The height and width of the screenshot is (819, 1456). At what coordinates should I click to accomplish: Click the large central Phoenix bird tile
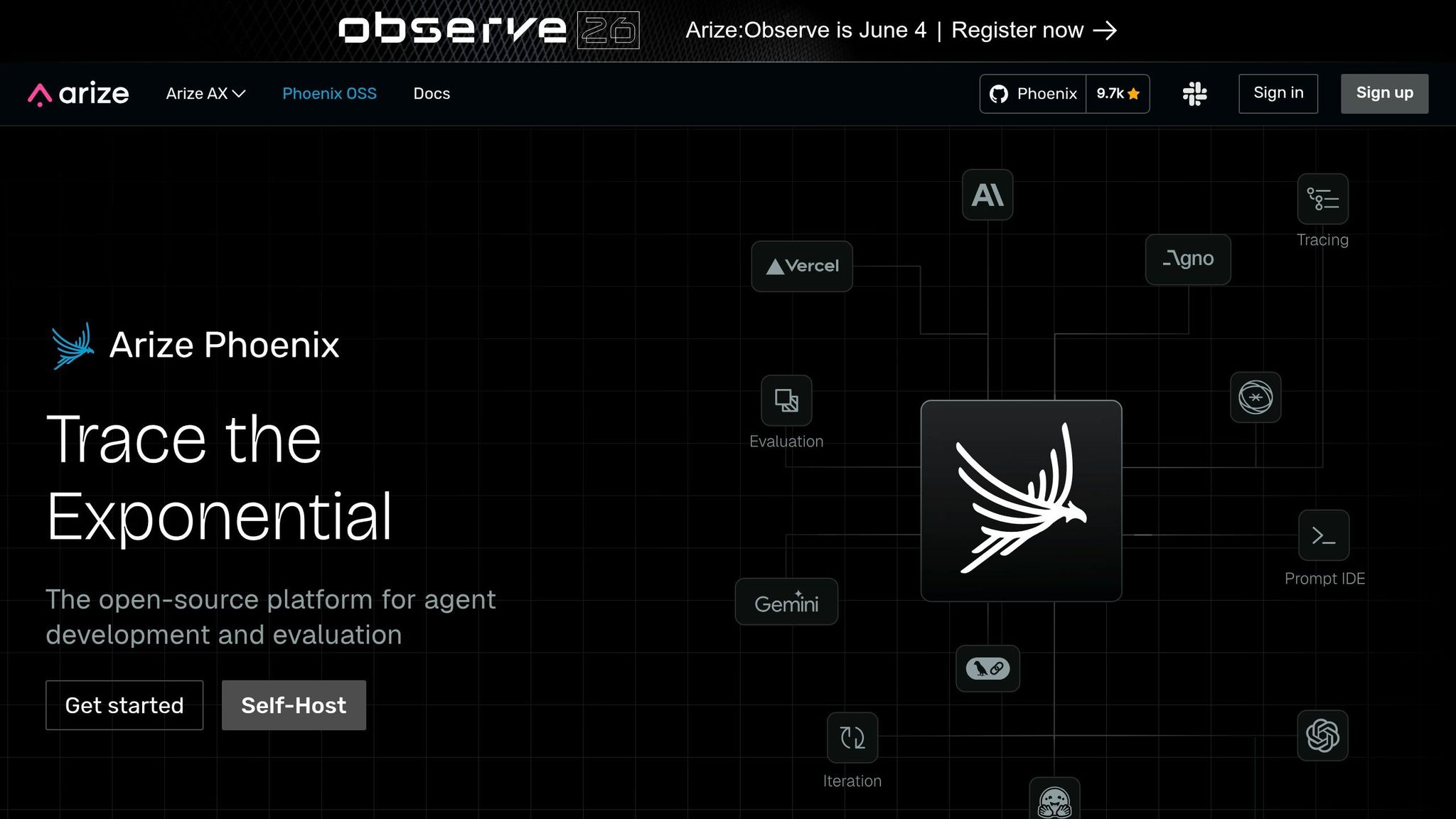point(1021,500)
